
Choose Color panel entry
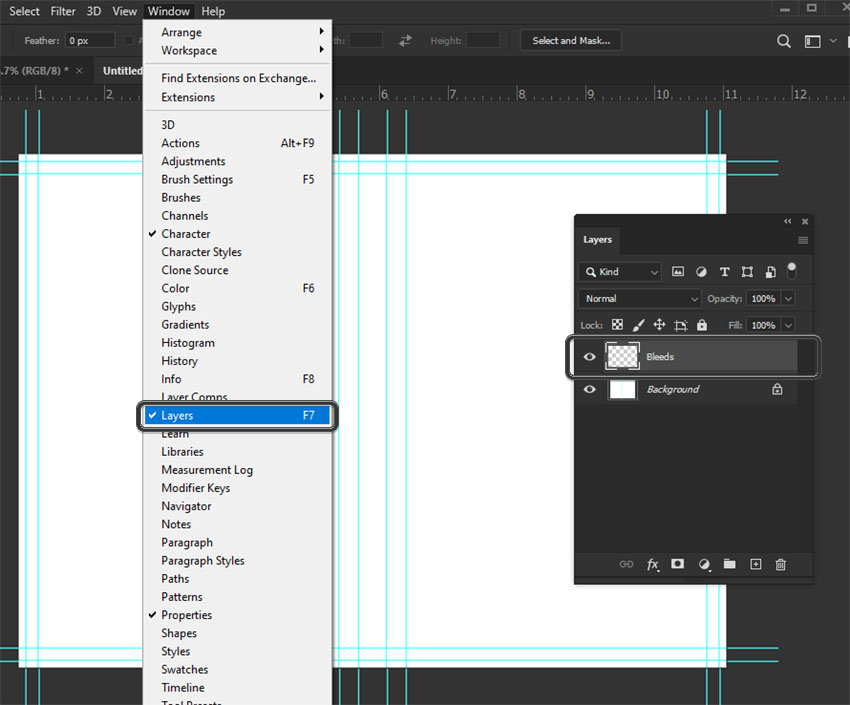point(237,288)
